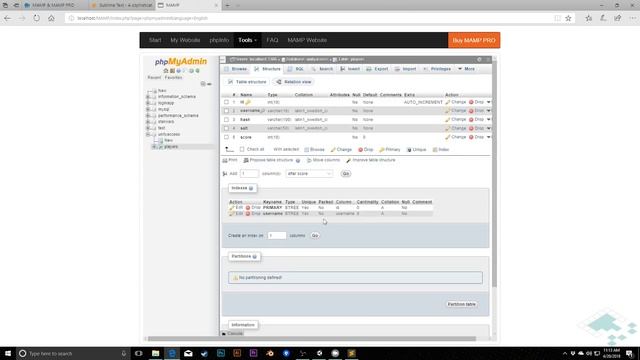Expand the information_schema database node
Viewport: 640px width, 360px height.
(148, 97)
